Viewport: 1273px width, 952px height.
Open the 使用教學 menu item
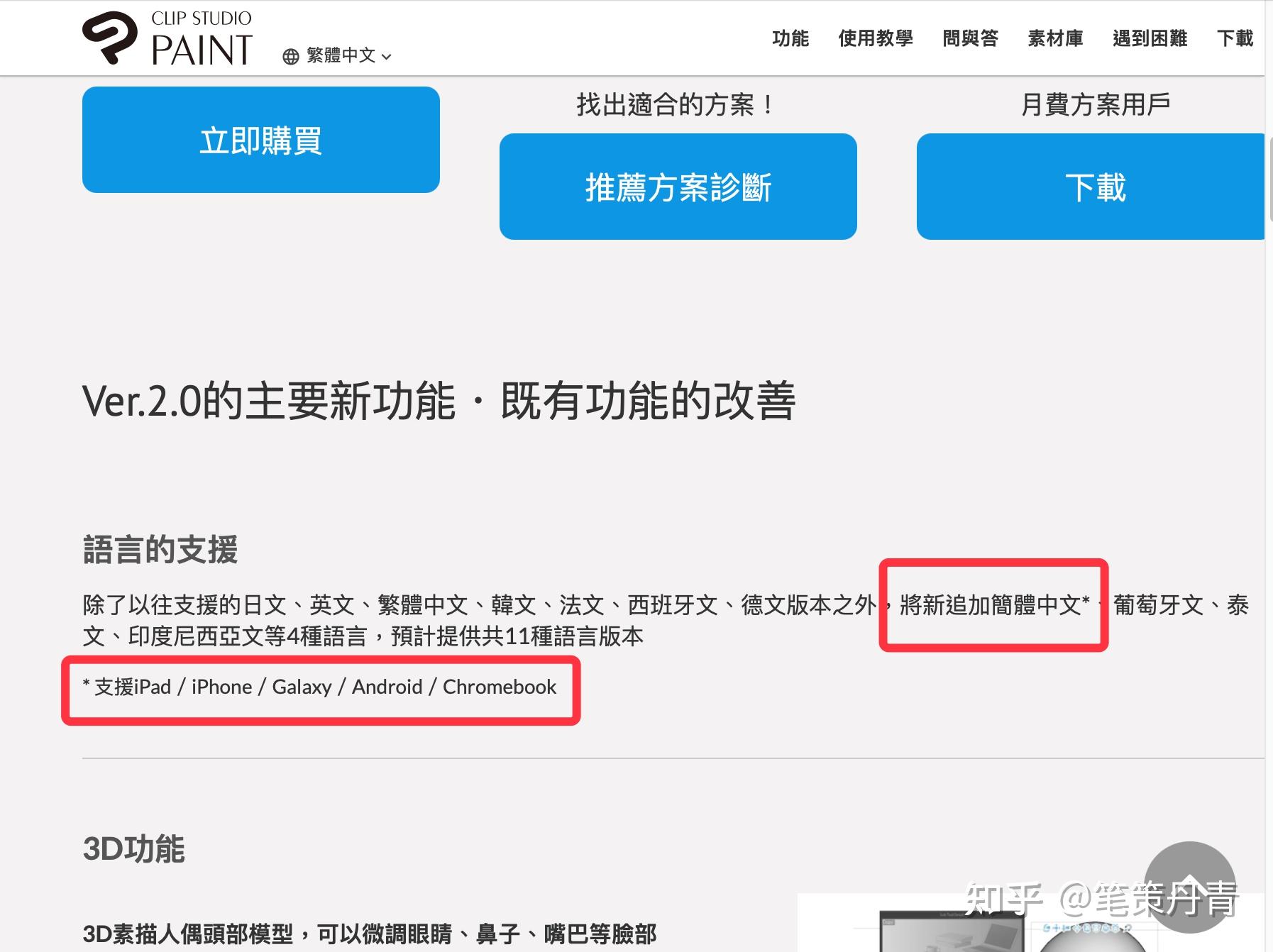click(876, 38)
